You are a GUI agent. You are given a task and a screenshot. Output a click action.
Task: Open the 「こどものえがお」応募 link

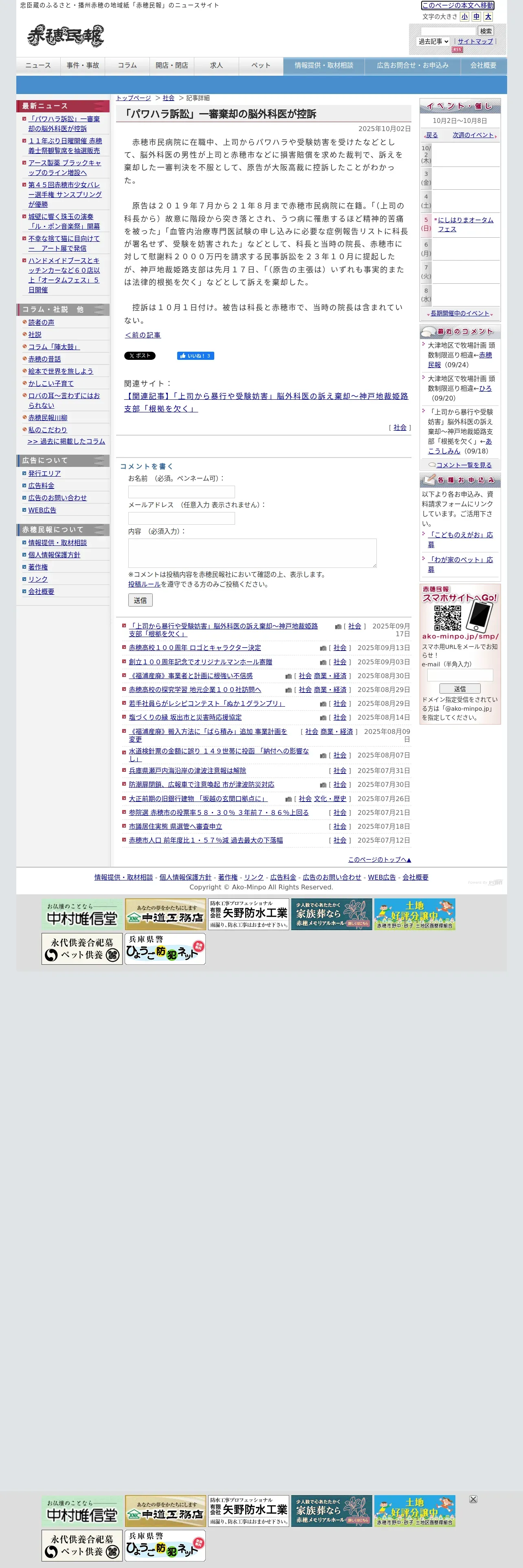coord(460,540)
